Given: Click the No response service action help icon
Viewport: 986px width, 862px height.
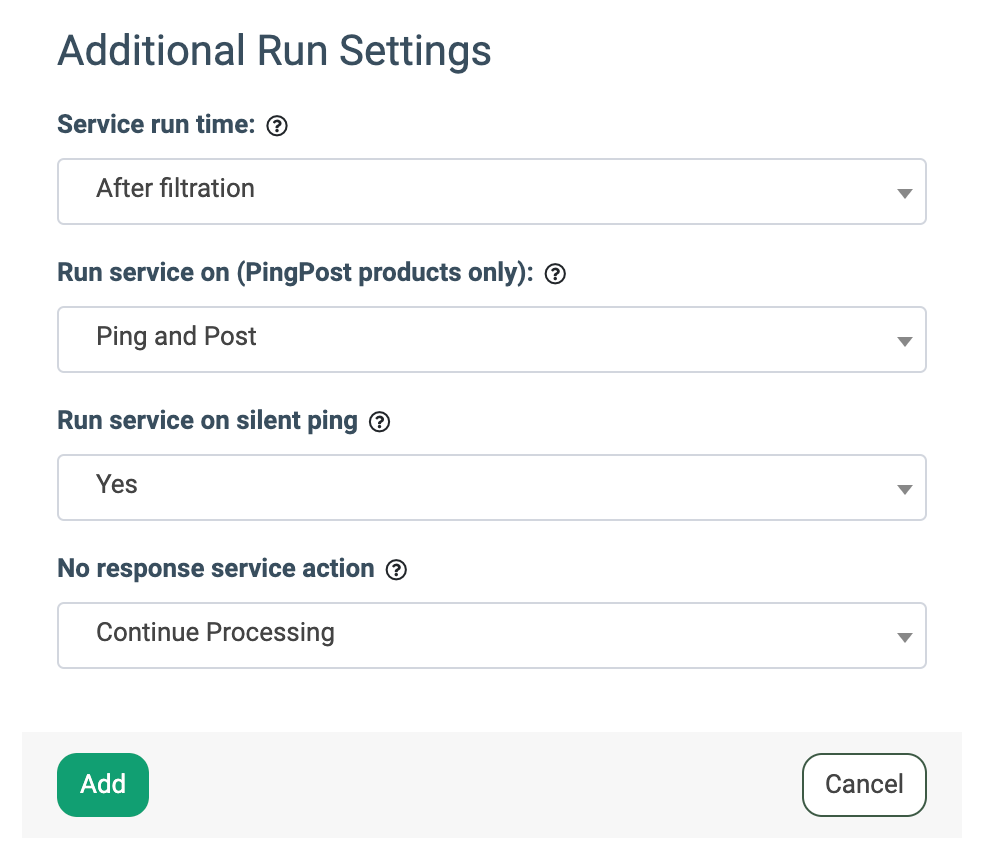Looking at the screenshot, I should click(x=397, y=570).
